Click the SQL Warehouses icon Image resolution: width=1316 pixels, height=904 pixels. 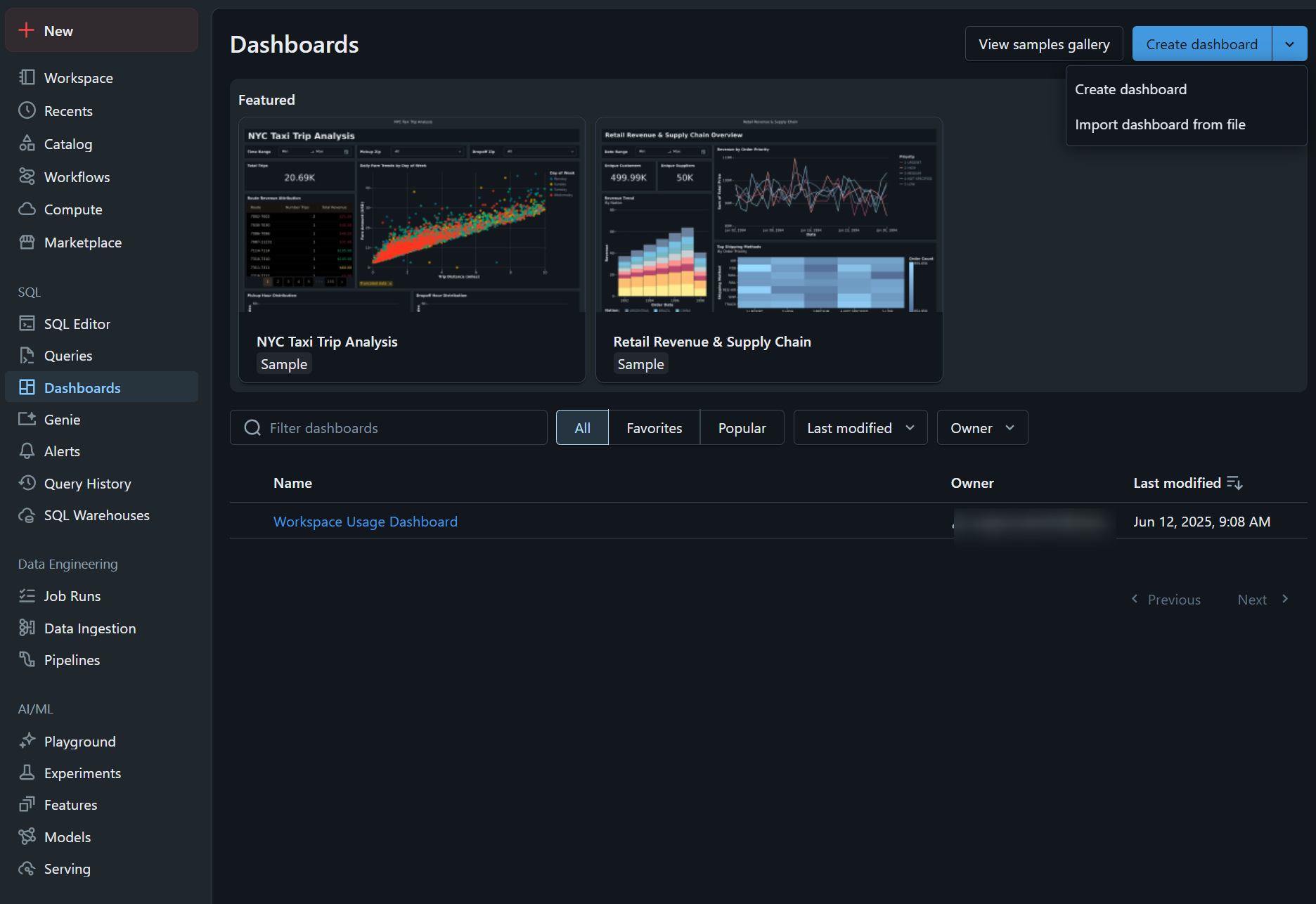coord(27,515)
